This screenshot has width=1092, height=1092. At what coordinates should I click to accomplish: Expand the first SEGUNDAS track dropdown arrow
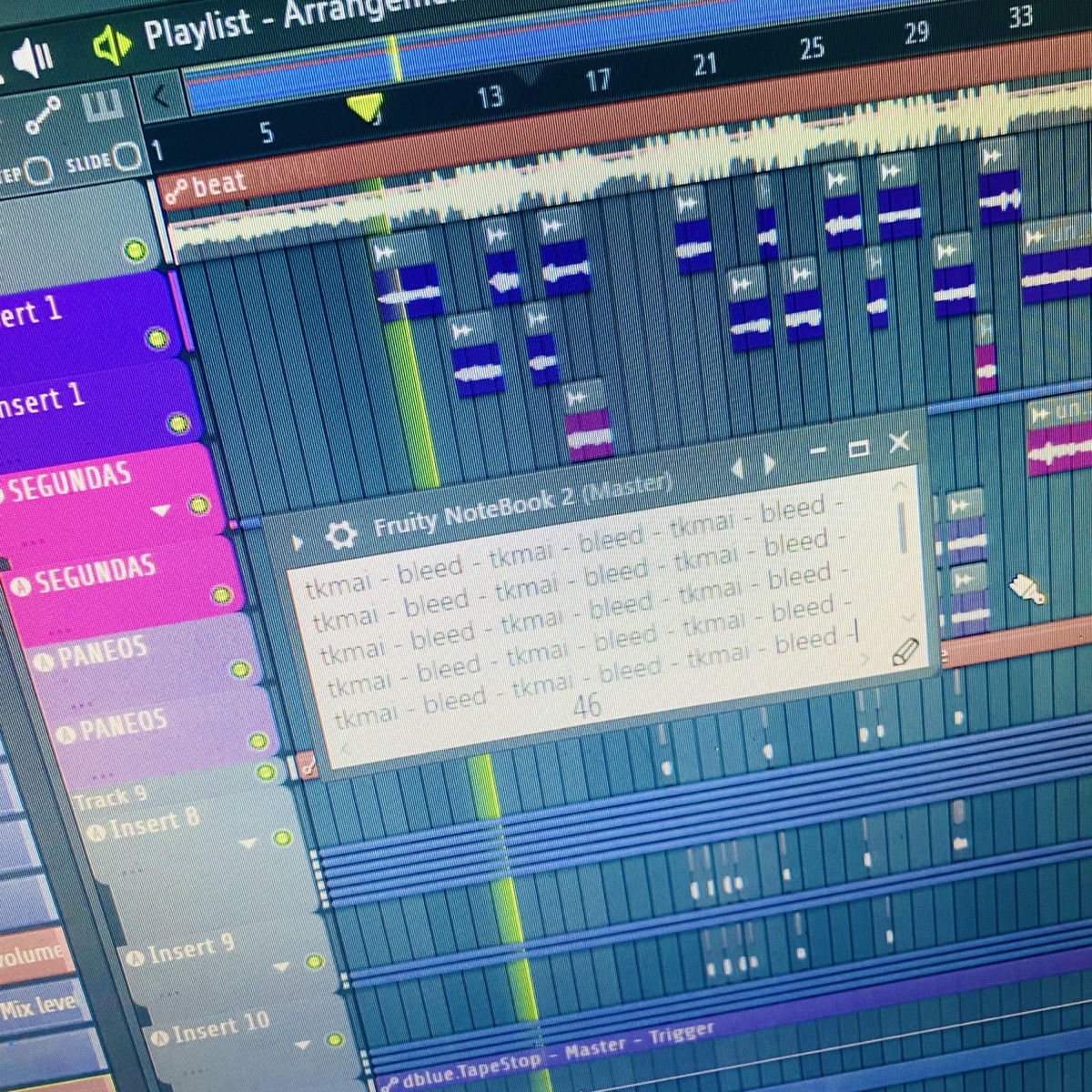click(161, 511)
